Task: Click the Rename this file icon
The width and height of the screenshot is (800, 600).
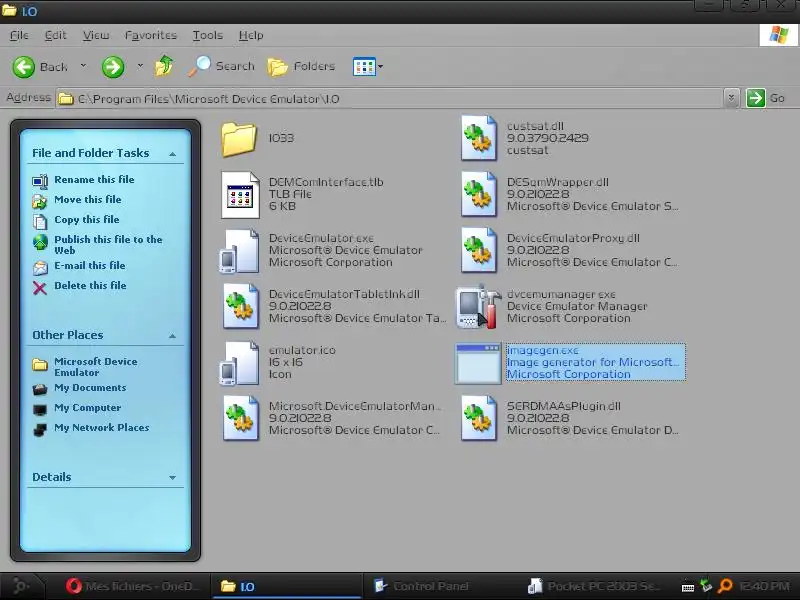Action: 40,181
